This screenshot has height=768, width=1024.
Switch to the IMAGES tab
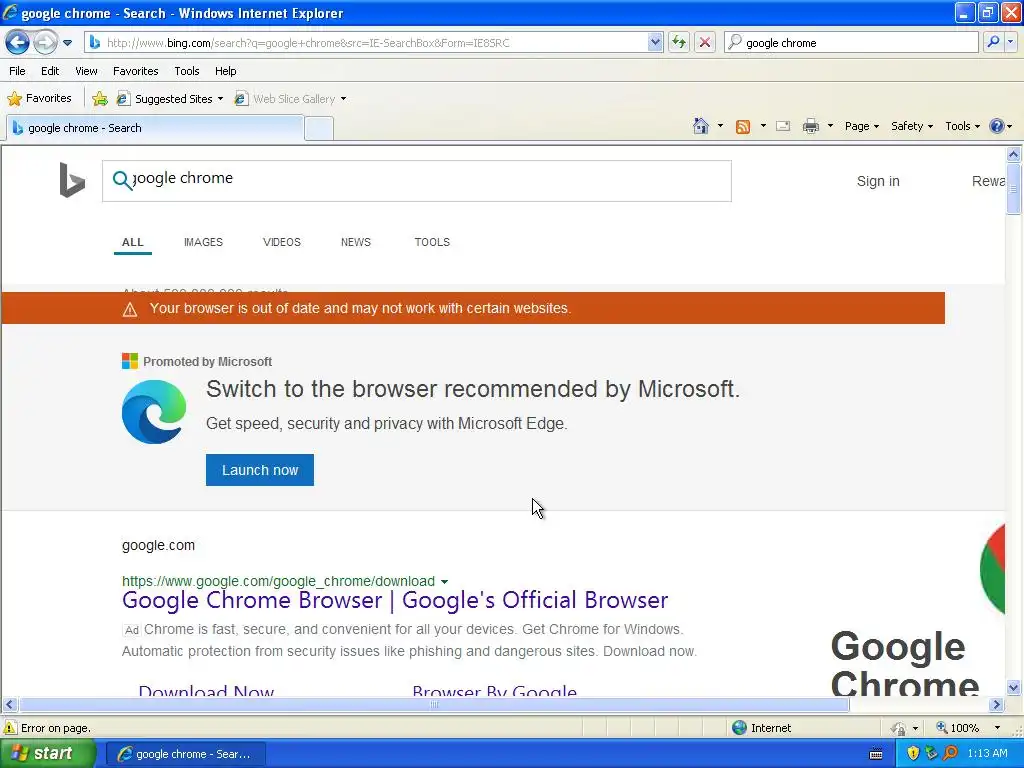(x=203, y=242)
